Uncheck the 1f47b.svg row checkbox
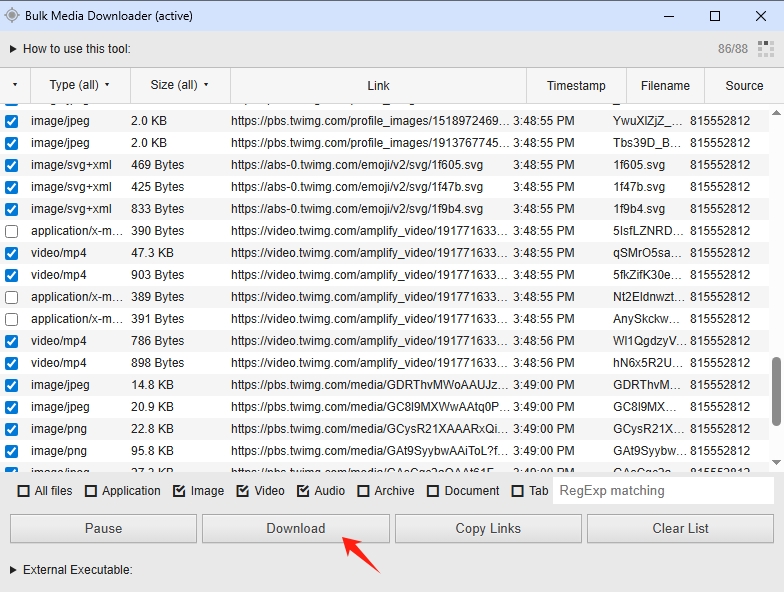Viewport: 784px width, 592px height. [x=12, y=188]
